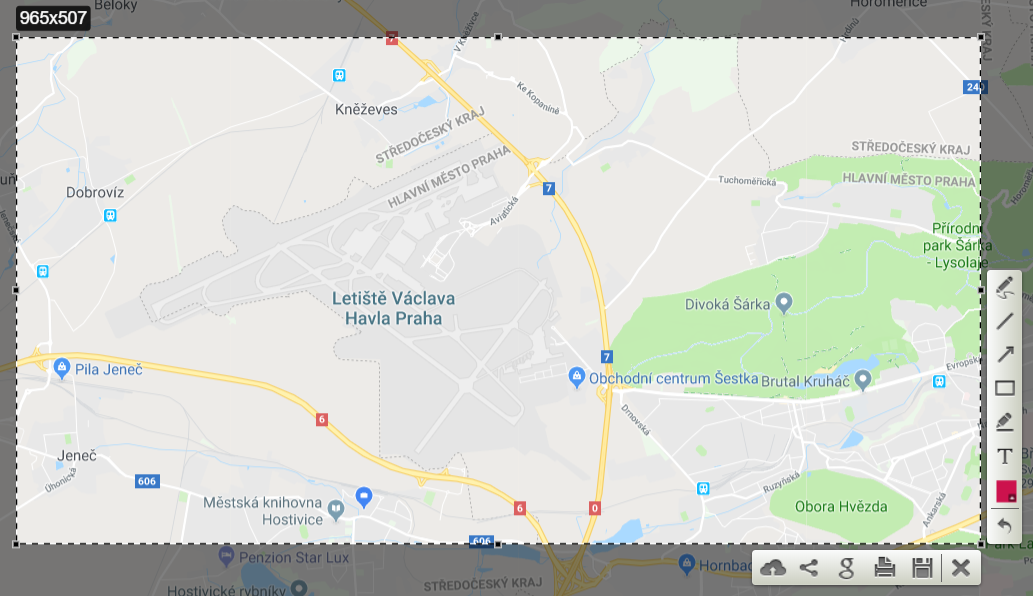This screenshot has height=596, width=1033.
Task: Open the red color picker swatch
Action: point(1005,491)
